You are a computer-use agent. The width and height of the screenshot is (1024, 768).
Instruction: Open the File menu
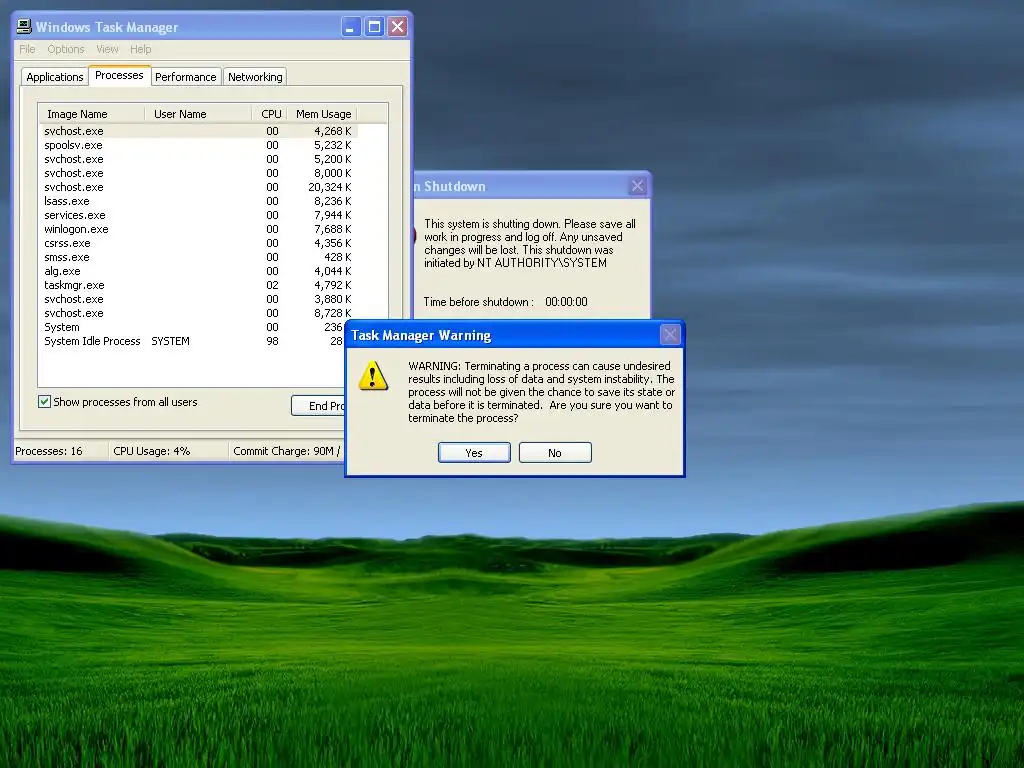coord(27,49)
